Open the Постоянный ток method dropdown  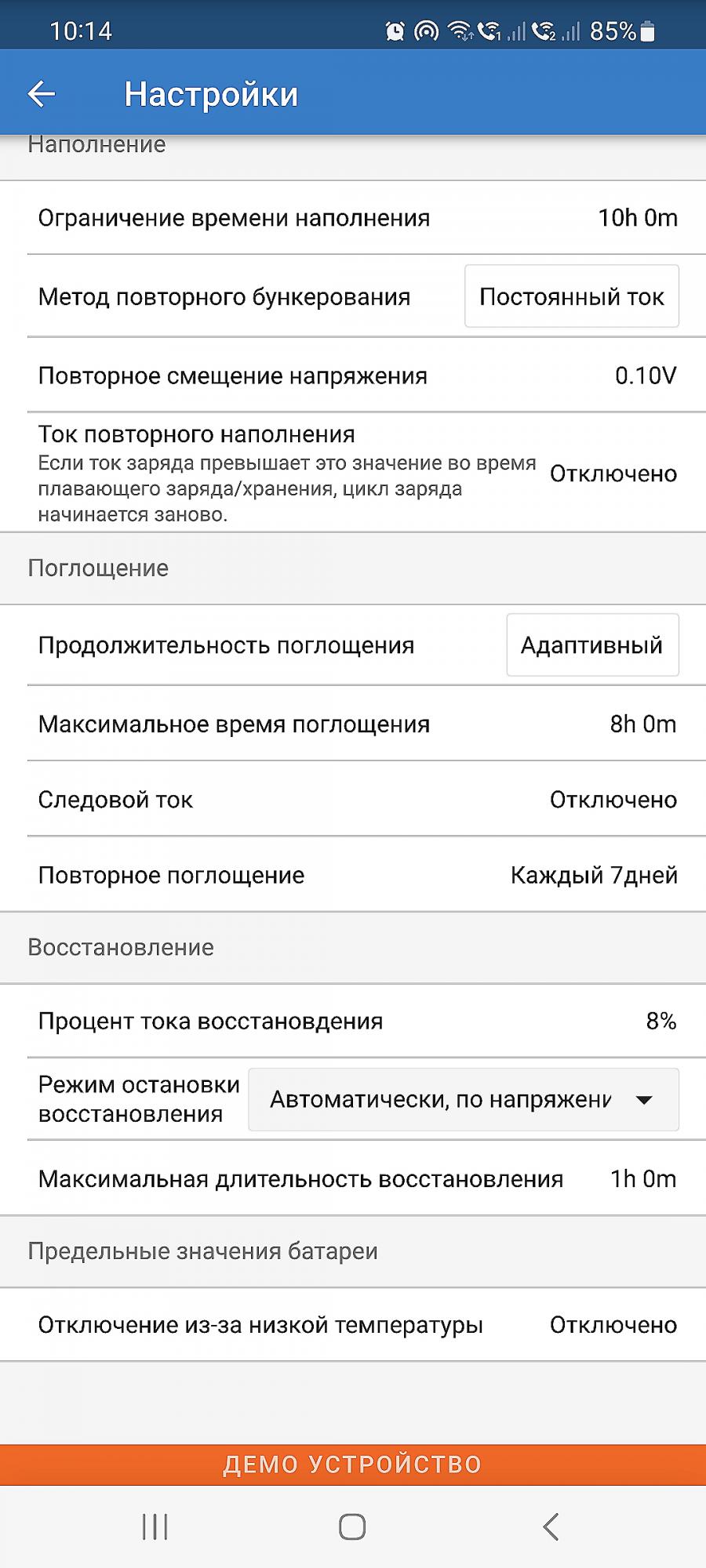point(572,296)
